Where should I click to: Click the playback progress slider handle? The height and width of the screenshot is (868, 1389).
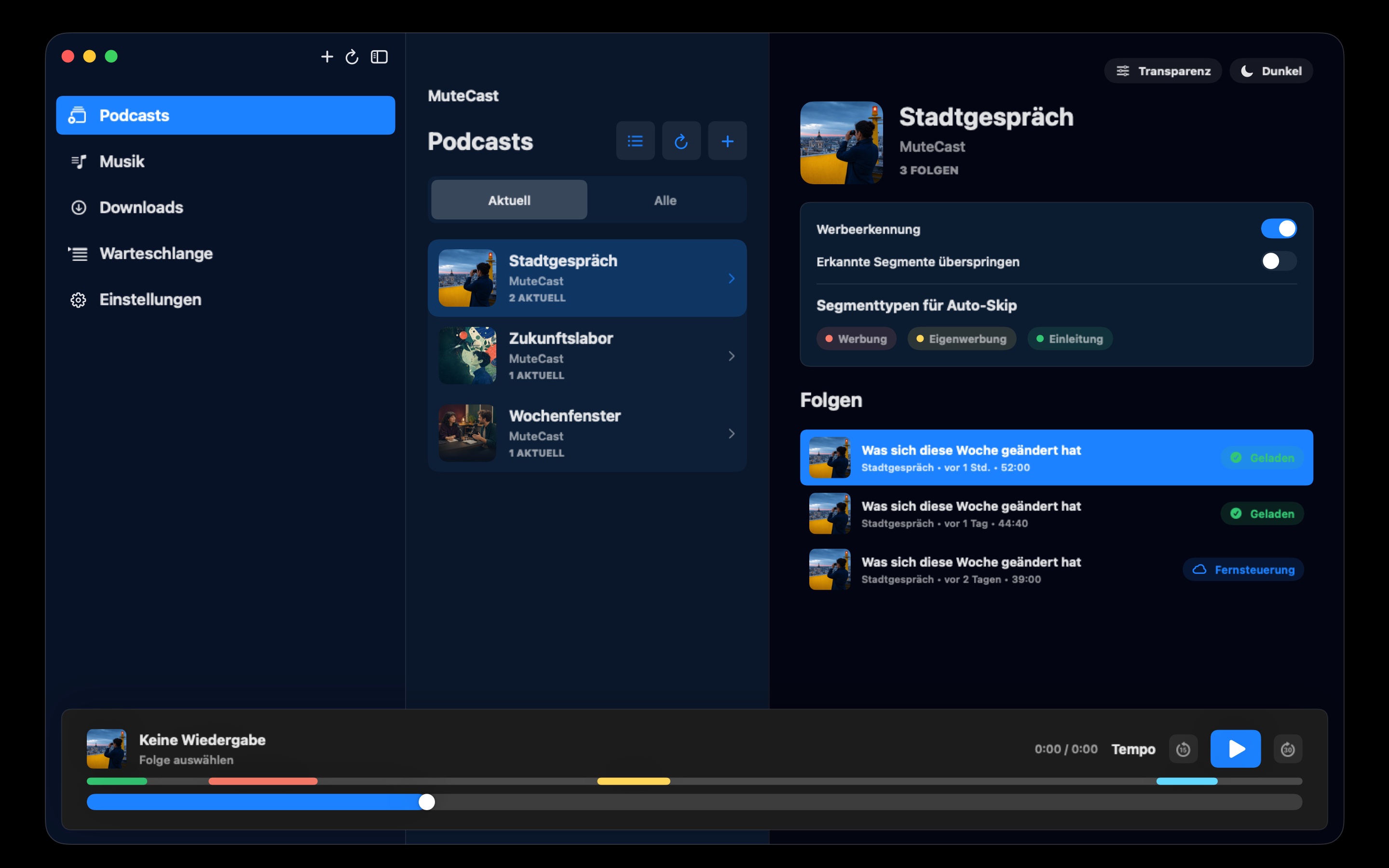click(x=426, y=802)
